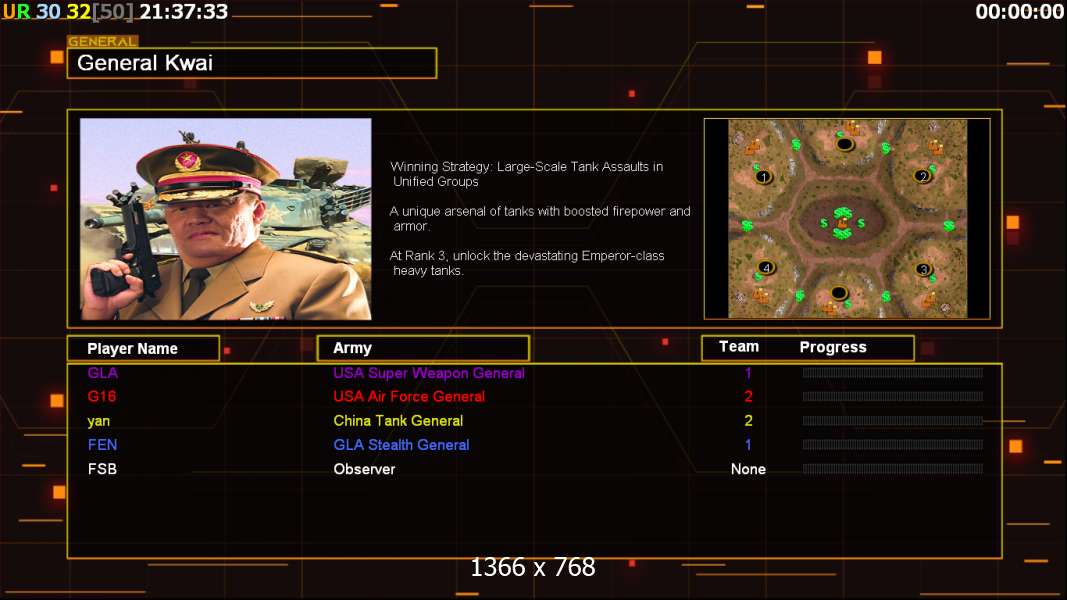Click the Player Name column header

point(144,348)
